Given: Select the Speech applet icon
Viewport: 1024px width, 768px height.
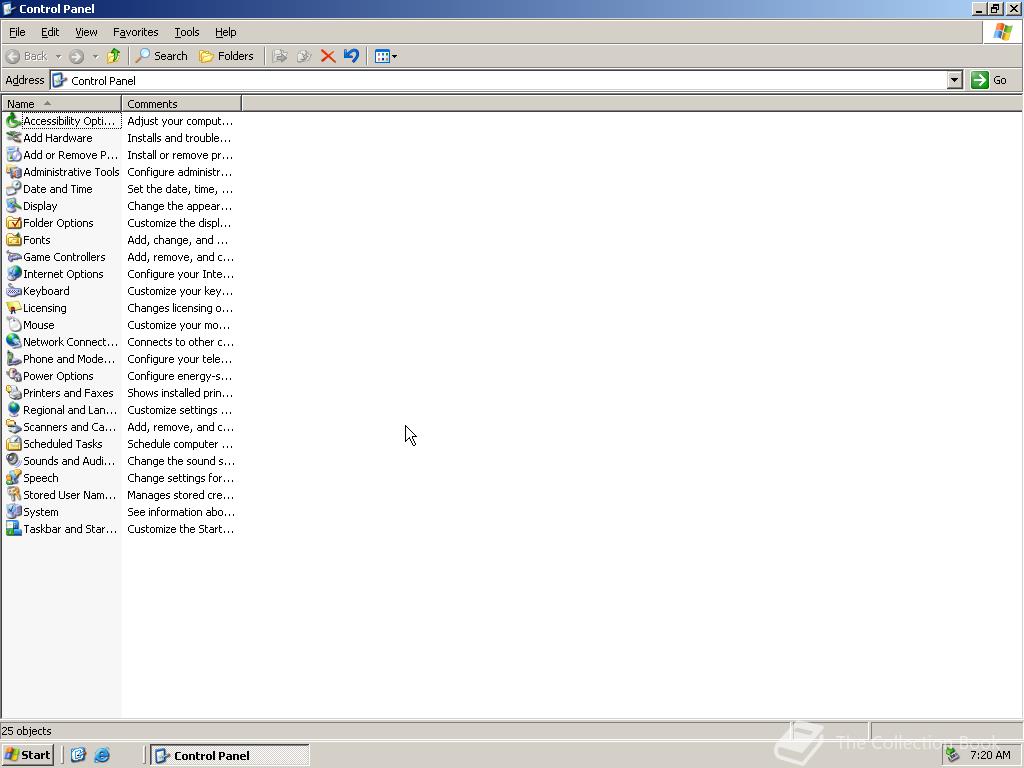Looking at the screenshot, I should coord(13,477).
